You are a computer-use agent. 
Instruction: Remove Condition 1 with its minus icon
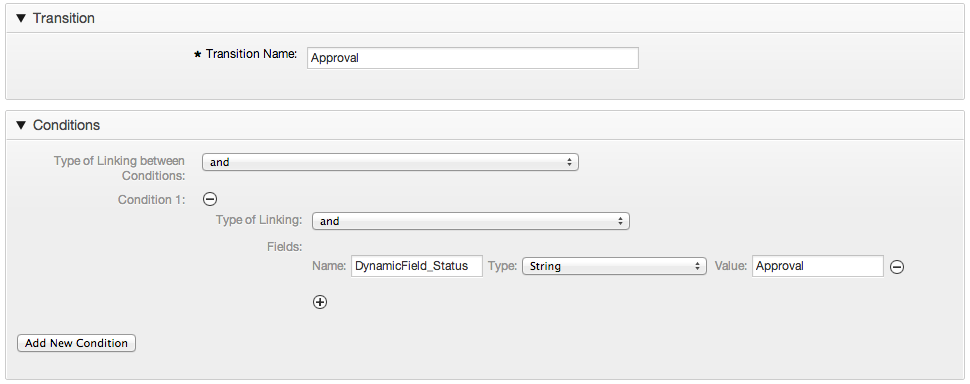[210, 199]
